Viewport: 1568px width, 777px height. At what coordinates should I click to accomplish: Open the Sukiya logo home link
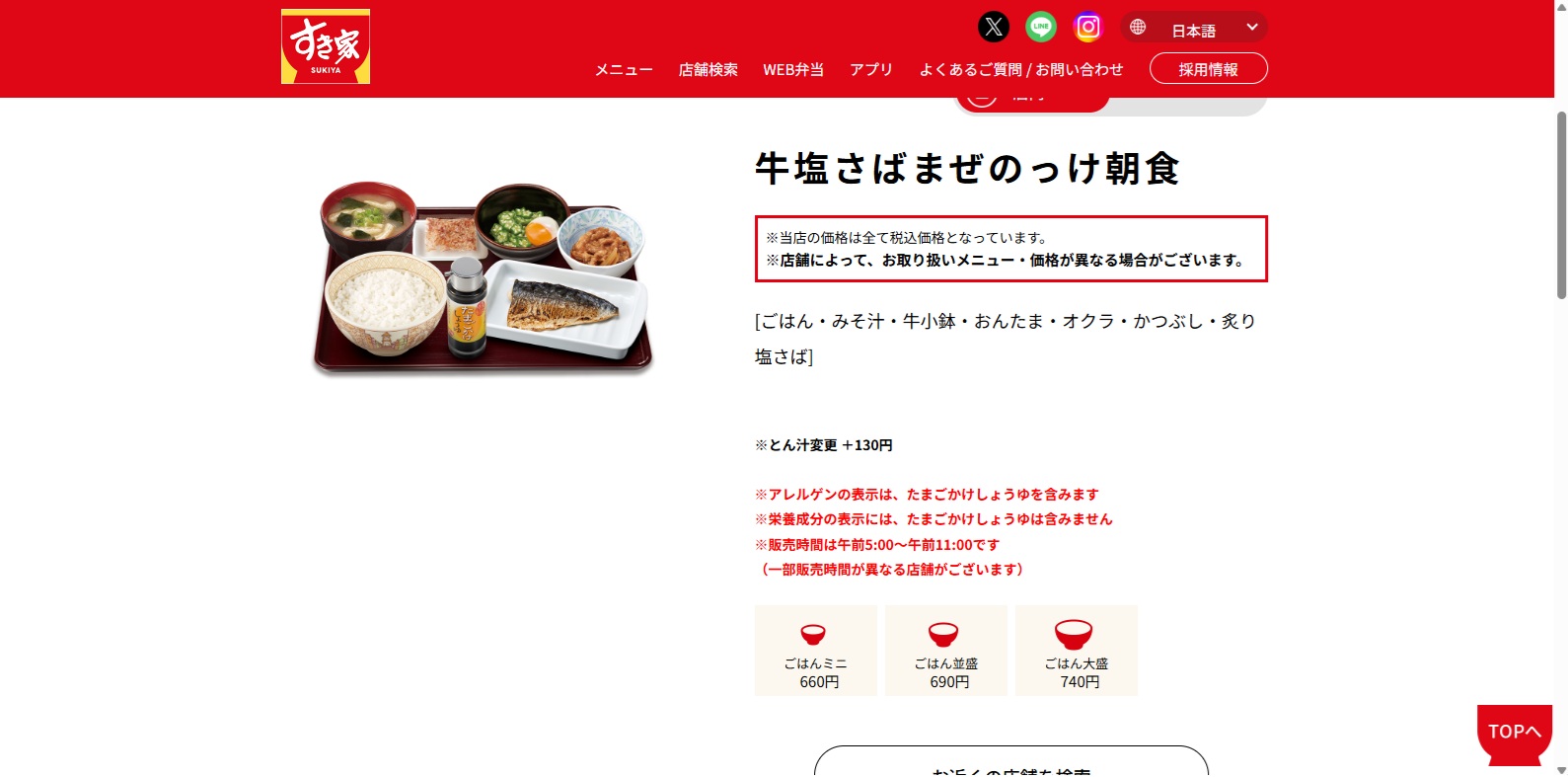click(x=326, y=46)
